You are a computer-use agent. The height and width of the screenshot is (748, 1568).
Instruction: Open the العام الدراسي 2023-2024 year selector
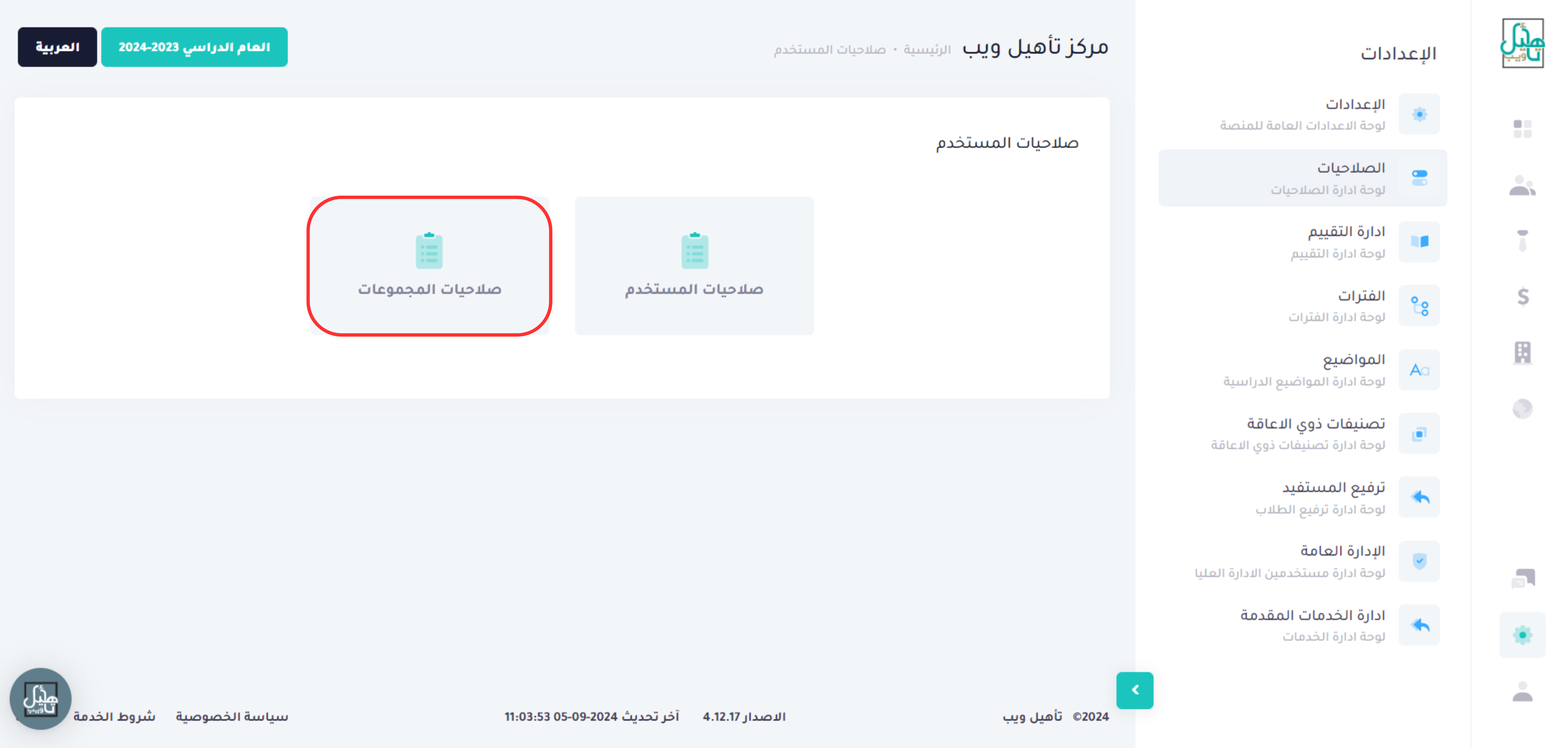194,47
